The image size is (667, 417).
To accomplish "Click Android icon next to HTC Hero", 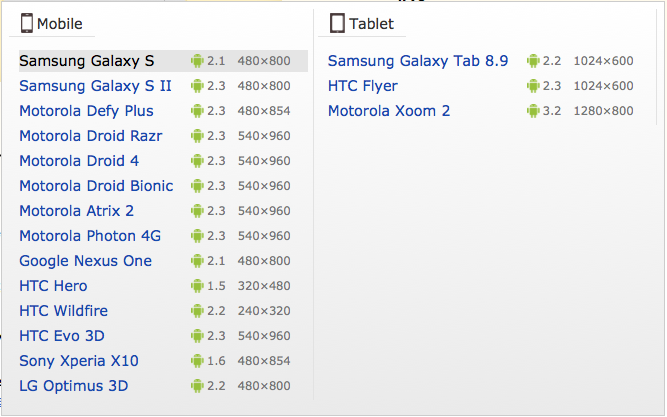I will click(197, 286).
